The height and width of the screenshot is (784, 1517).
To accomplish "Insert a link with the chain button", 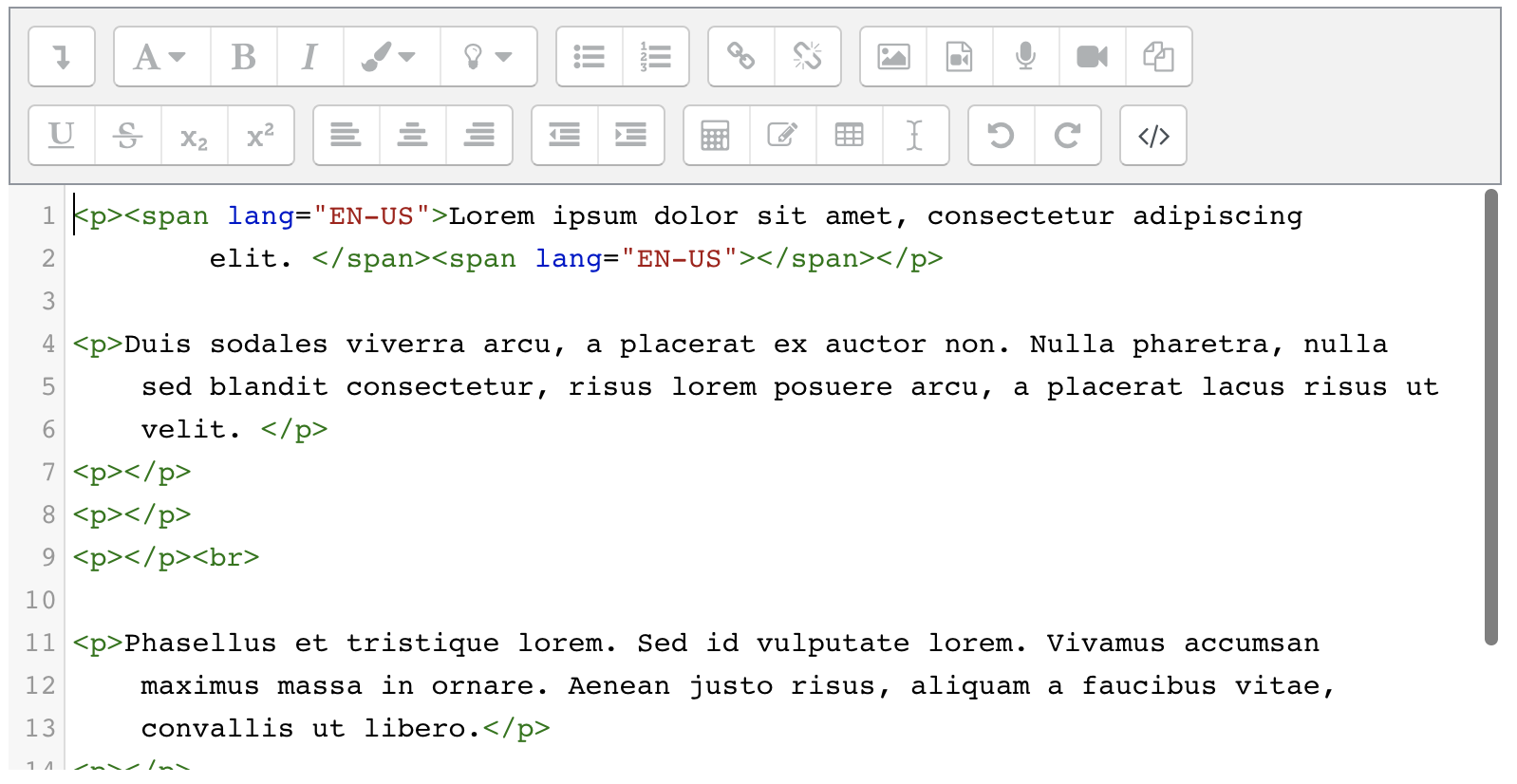I will (740, 57).
